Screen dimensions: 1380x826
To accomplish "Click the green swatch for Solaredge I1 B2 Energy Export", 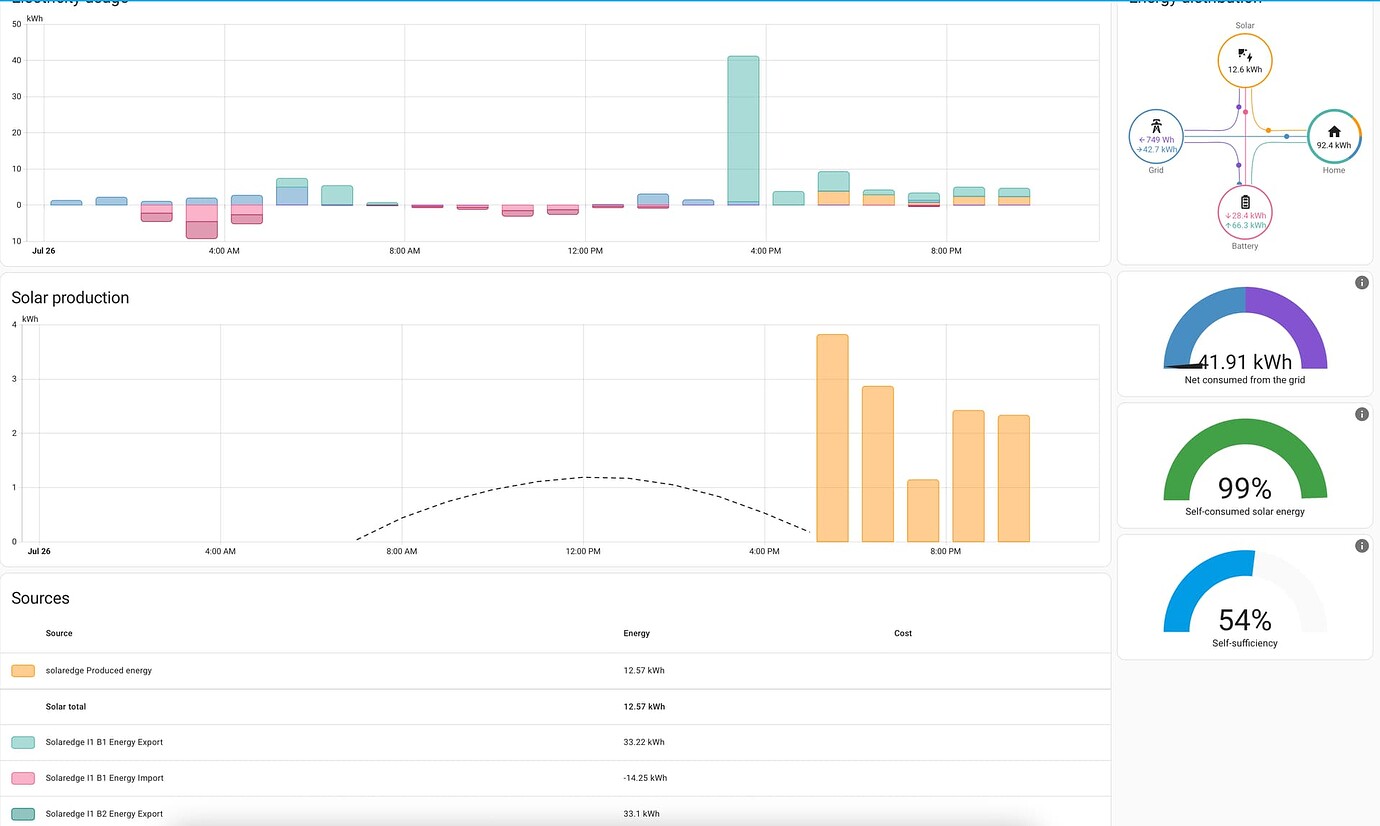I will coord(22,813).
